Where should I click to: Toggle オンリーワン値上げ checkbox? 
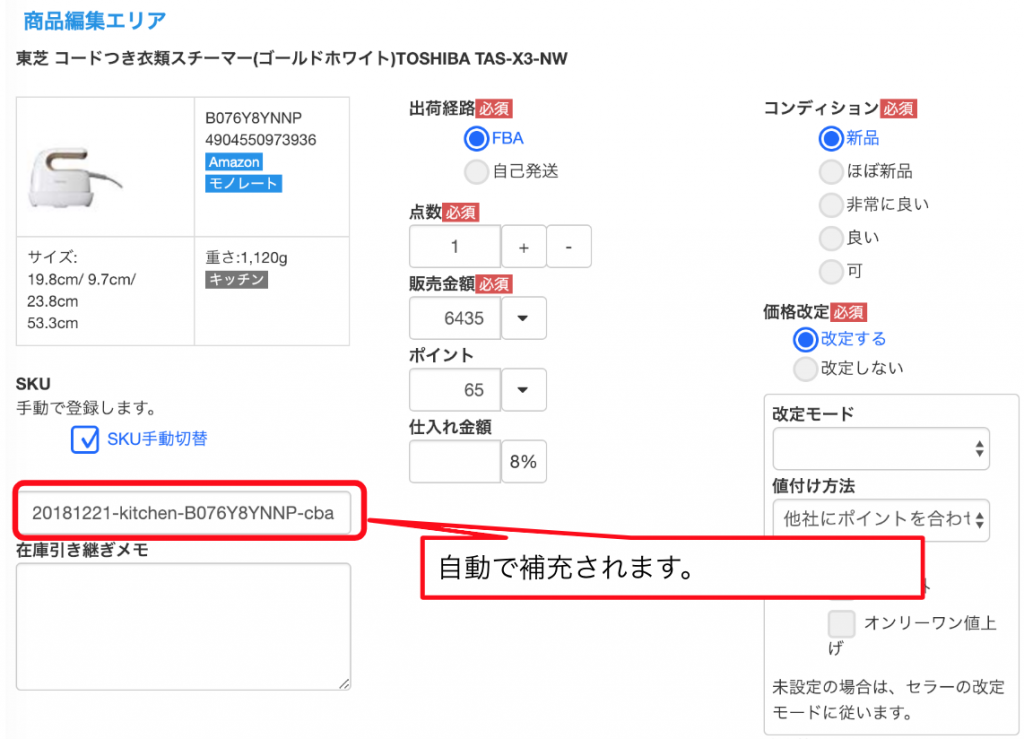(841, 623)
